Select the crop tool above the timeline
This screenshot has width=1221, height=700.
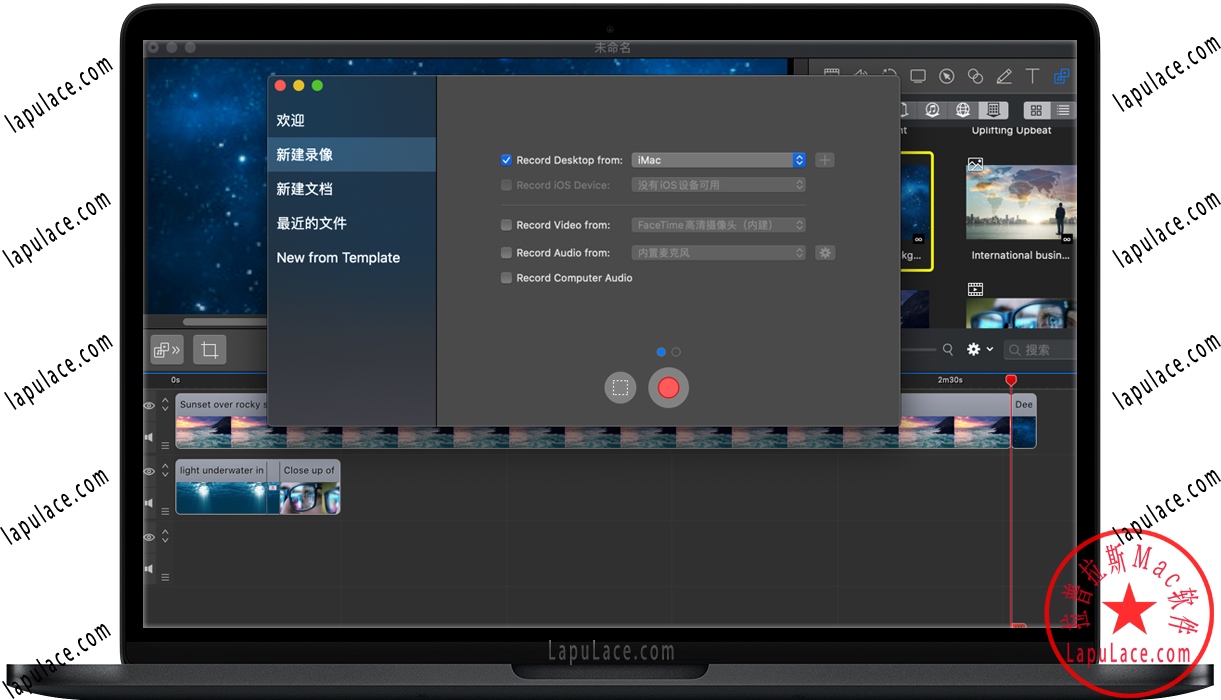pos(209,350)
